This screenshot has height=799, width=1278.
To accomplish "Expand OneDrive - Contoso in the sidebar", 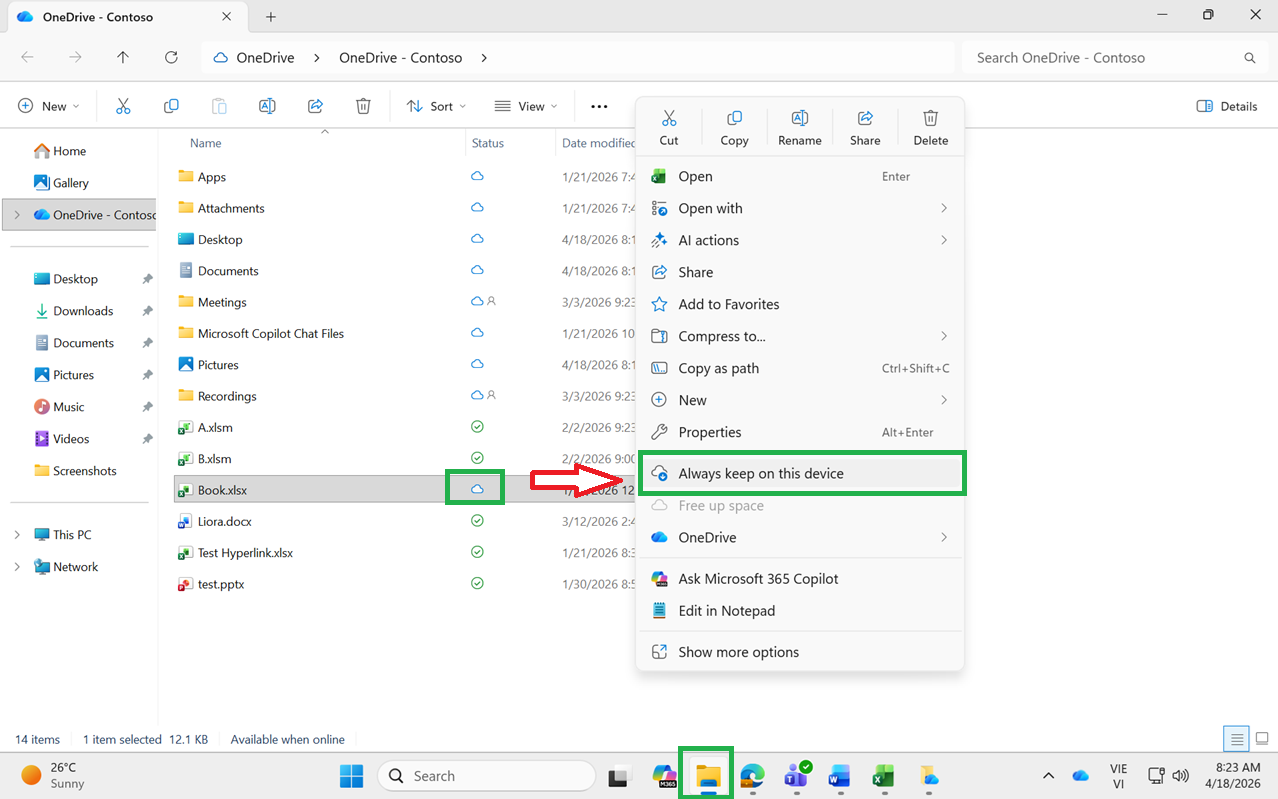I will point(17,215).
